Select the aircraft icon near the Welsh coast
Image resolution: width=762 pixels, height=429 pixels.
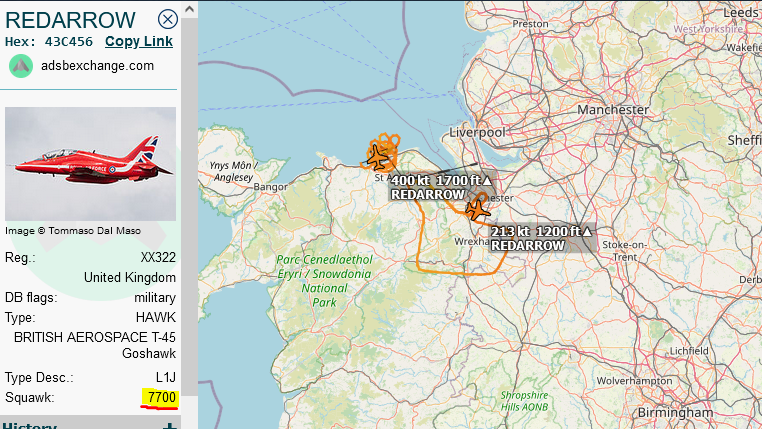tap(377, 158)
